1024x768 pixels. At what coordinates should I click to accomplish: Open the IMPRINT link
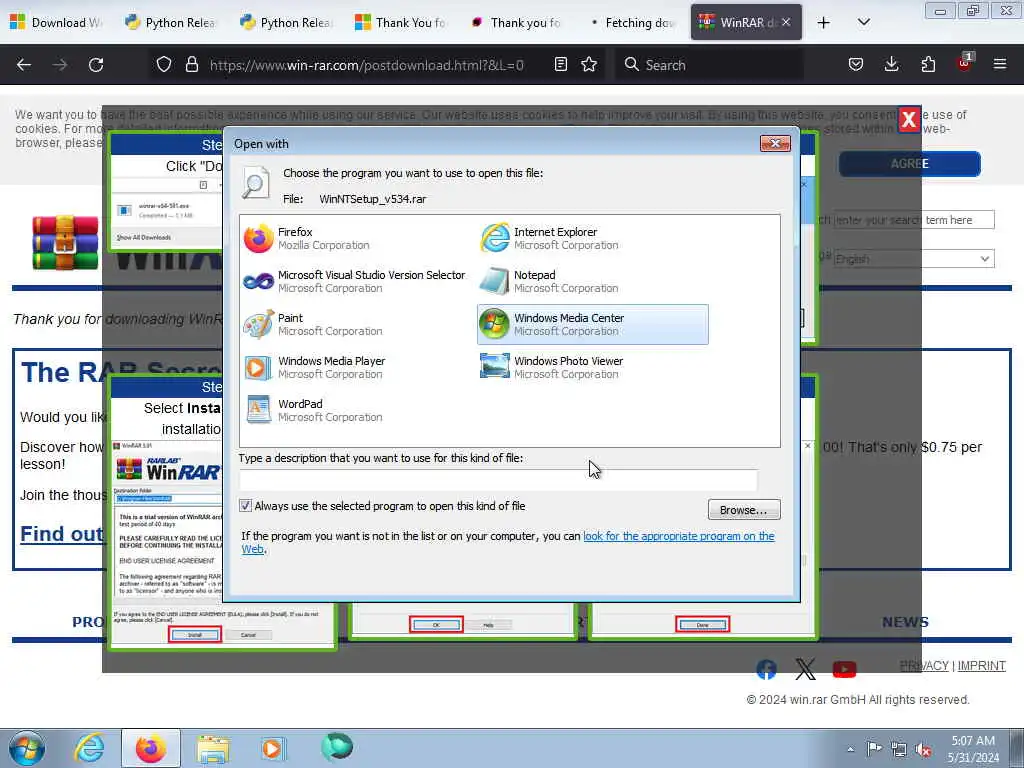point(982,665)
